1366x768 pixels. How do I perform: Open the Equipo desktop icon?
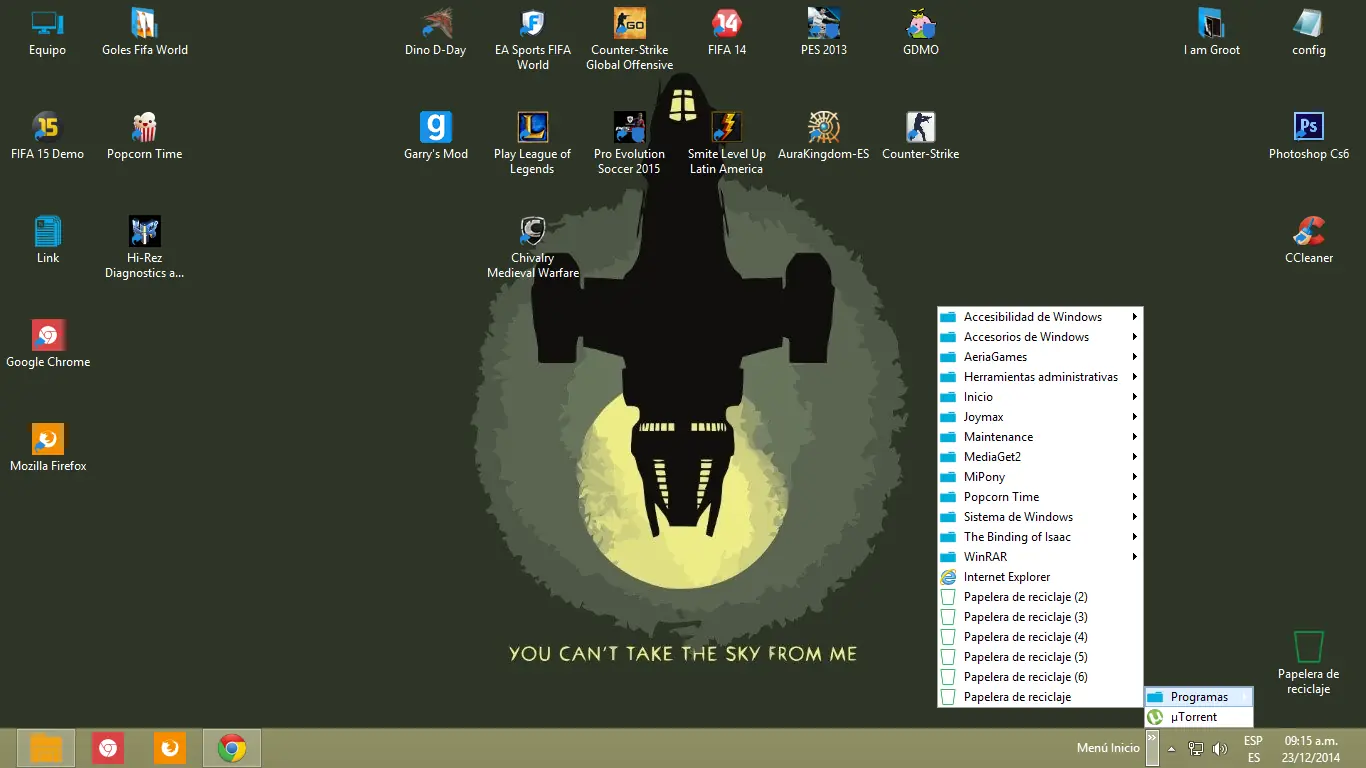(x=47, y=32)
